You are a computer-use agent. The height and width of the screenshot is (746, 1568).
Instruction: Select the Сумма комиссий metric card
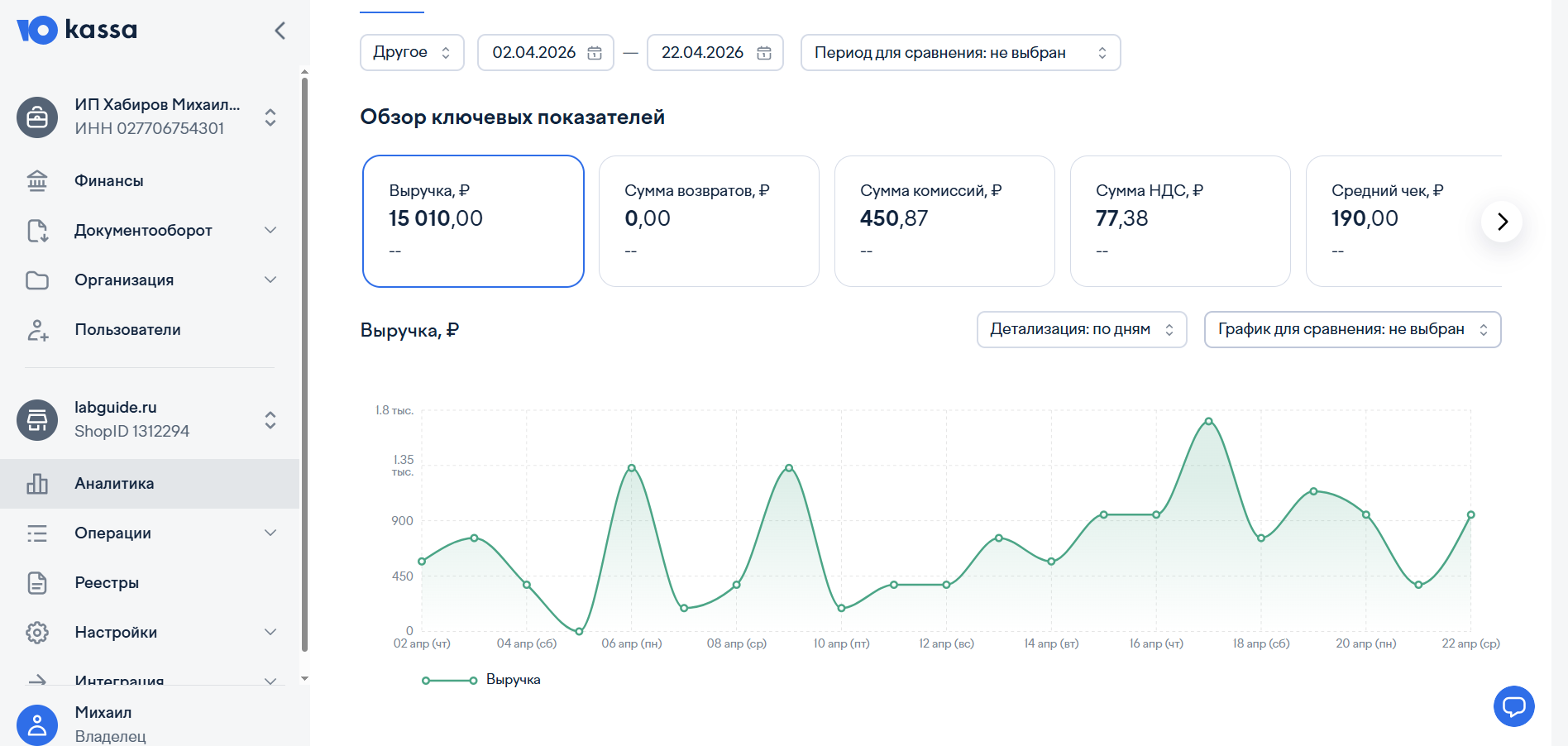[944, 221]
